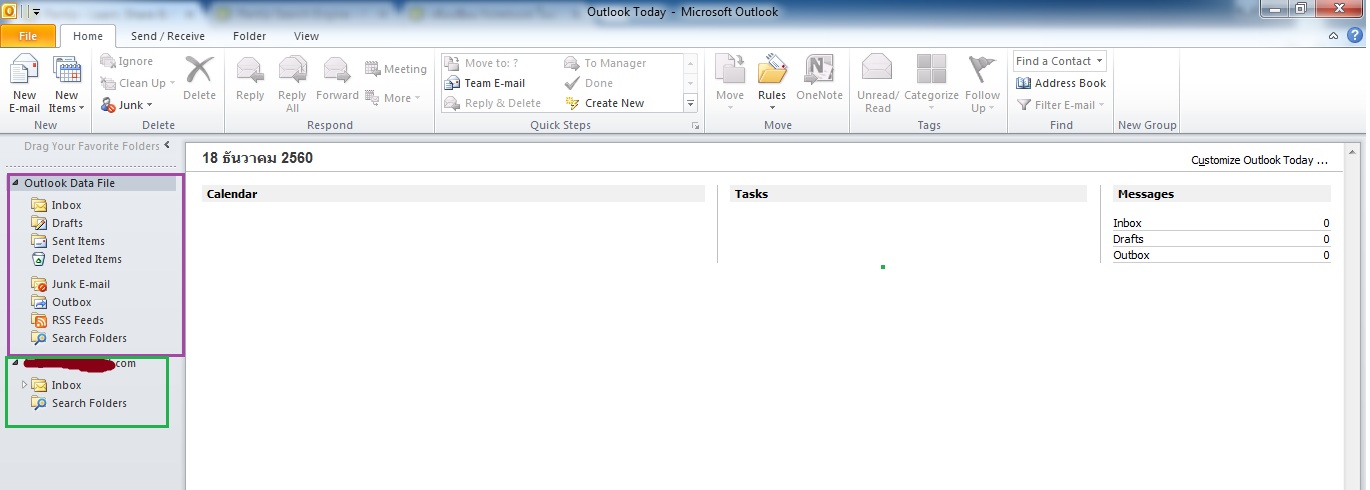
Task: Open the Rules dropdown
Action: coord(772,83)
